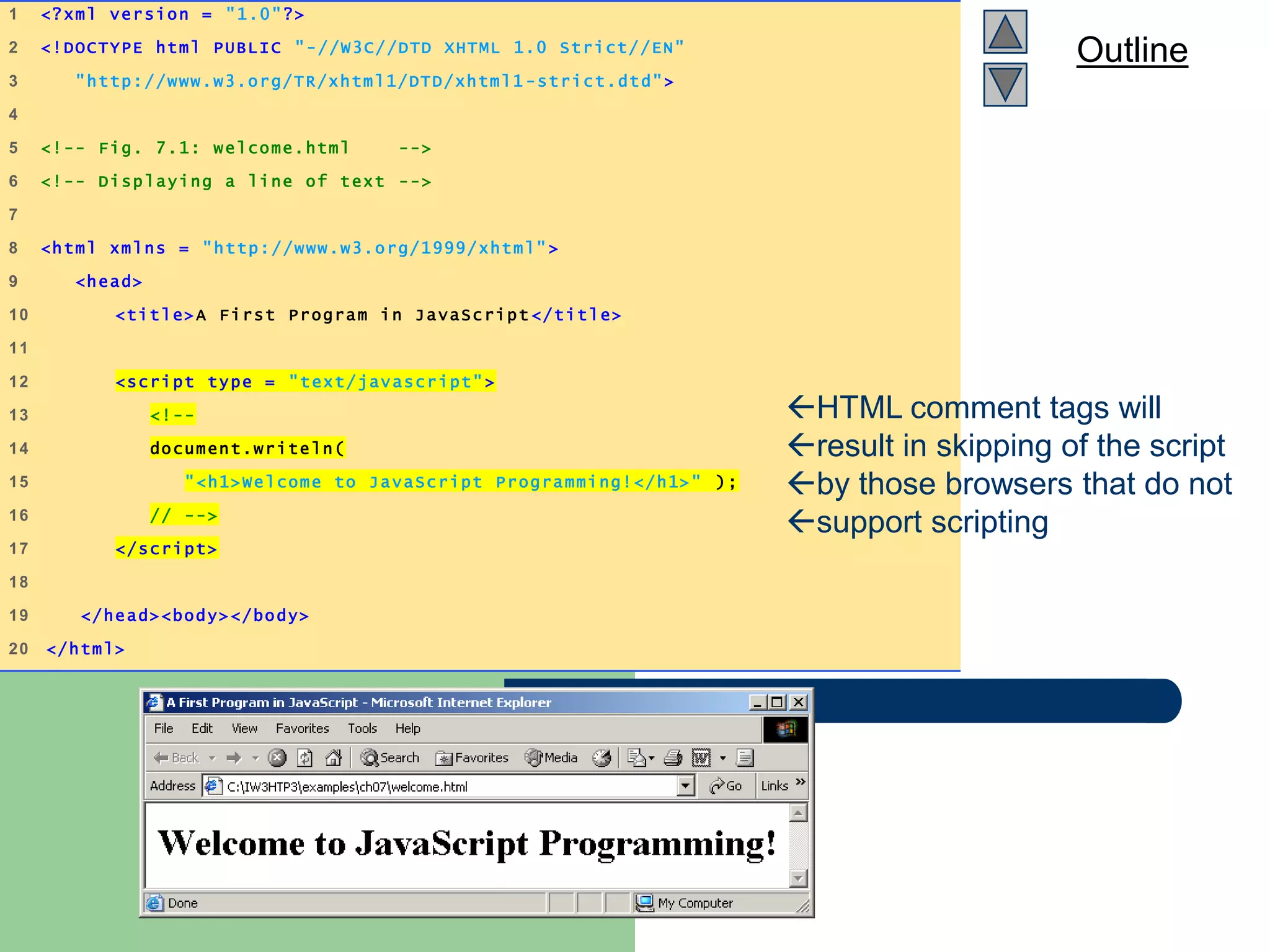Click the Windows logo throbber
This screenshot has width=1270, height=952.
point(785,729)
